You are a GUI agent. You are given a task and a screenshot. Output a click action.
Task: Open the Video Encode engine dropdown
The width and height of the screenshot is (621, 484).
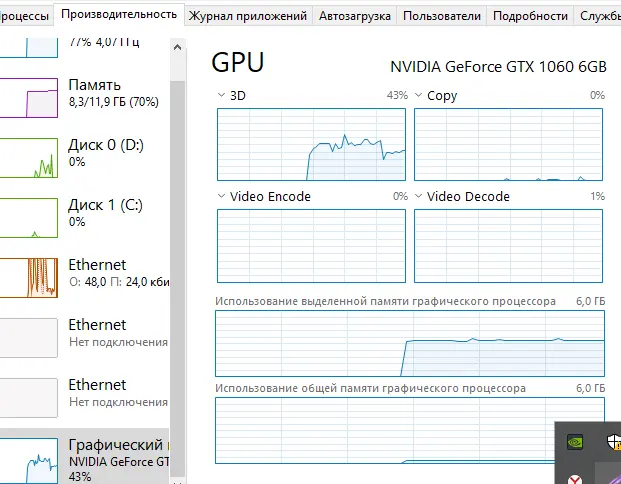(221, 196)
